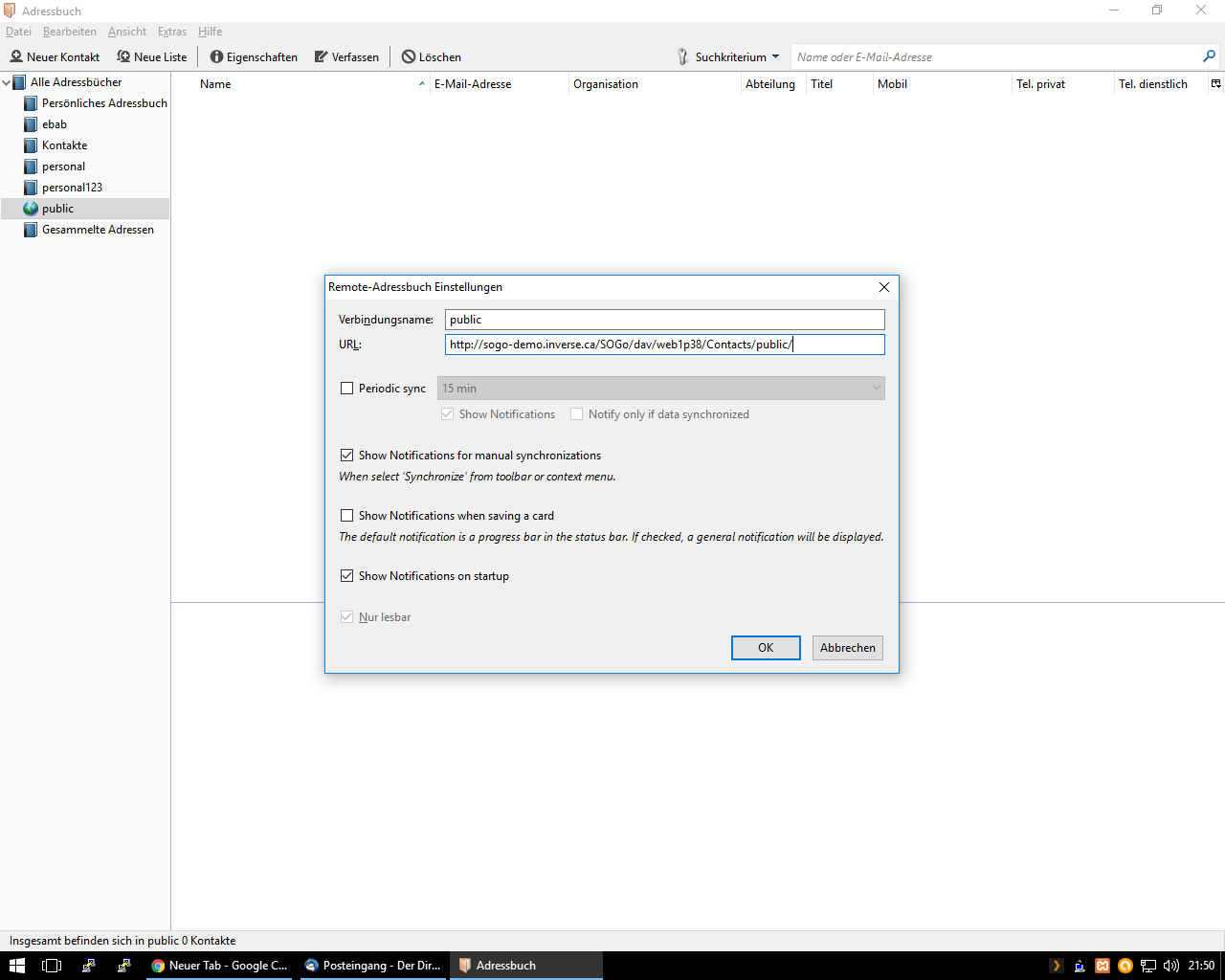Click the Neuer Kontakt toolbar icon

[x=16, y=57]
